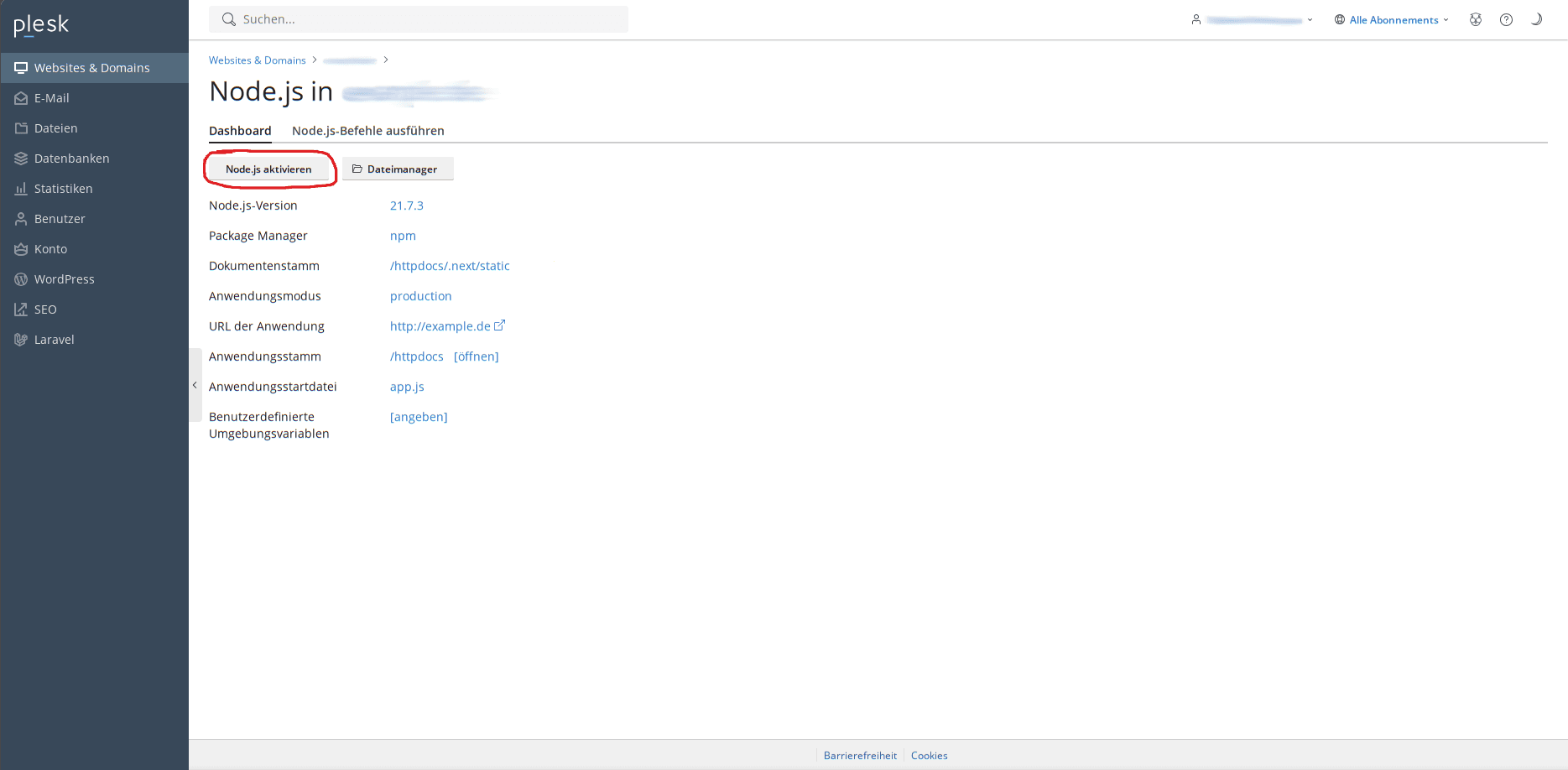Click Node.js version 21.7.3
Screen dimensions: 1568x770
[407, 206]
